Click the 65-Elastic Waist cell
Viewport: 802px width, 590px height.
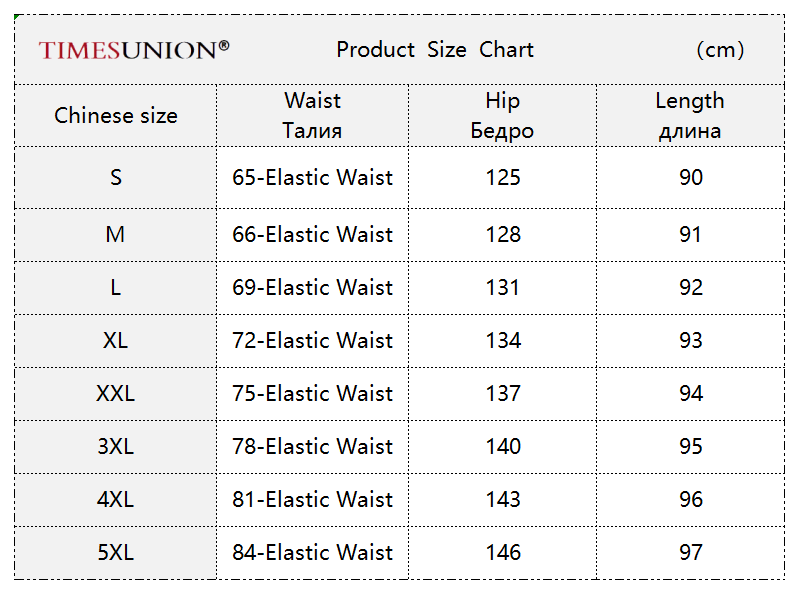(x=313, y=178)
